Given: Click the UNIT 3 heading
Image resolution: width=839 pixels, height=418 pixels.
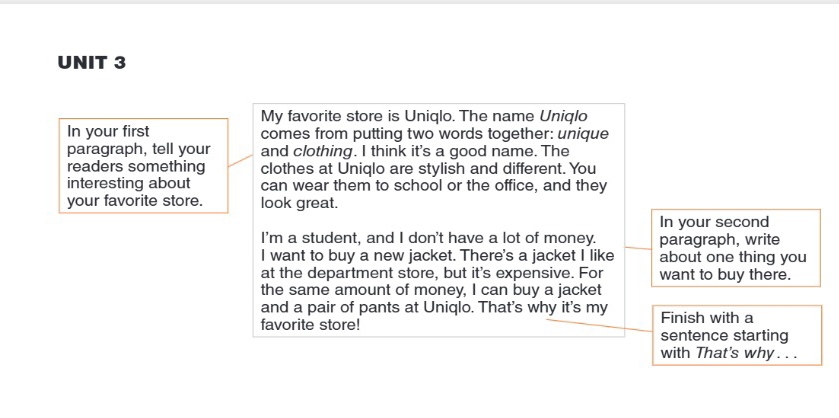Looking at the screenshot, I should [x=92, y=63].
